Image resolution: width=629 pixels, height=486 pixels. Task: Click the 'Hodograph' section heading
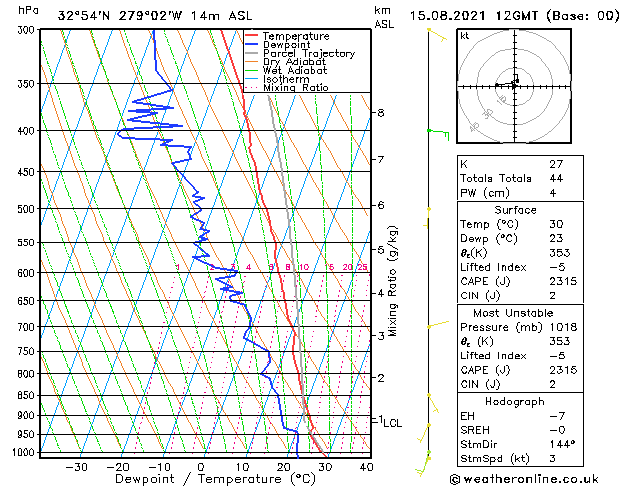(x=515, y=402)
